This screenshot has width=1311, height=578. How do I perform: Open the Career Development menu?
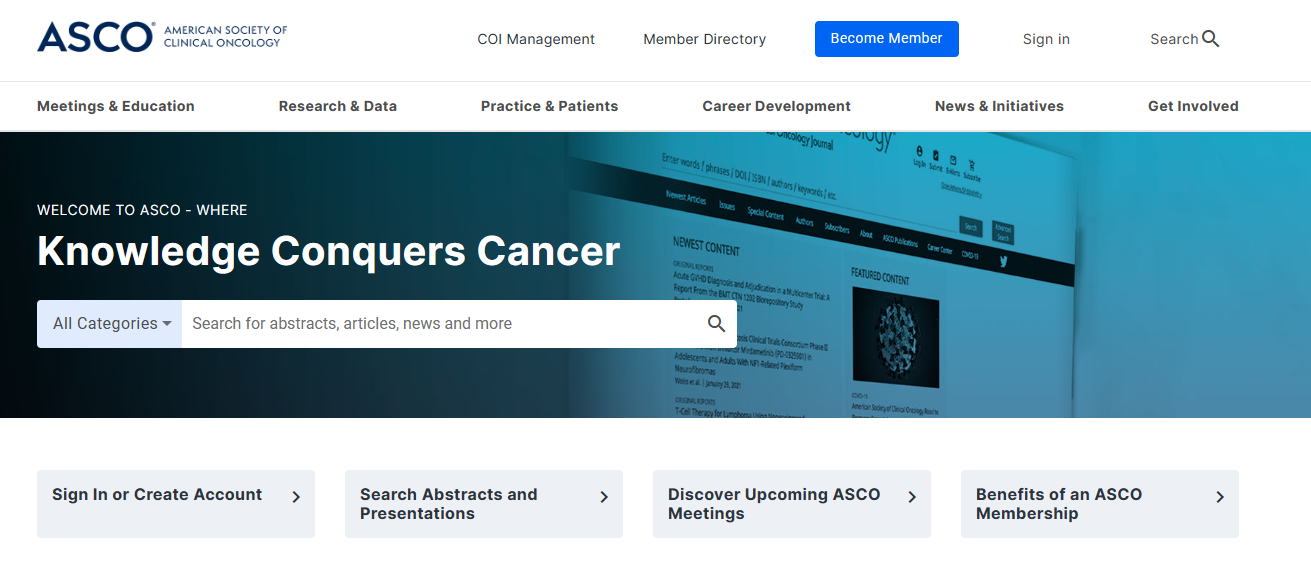click(x=777, y=106)
